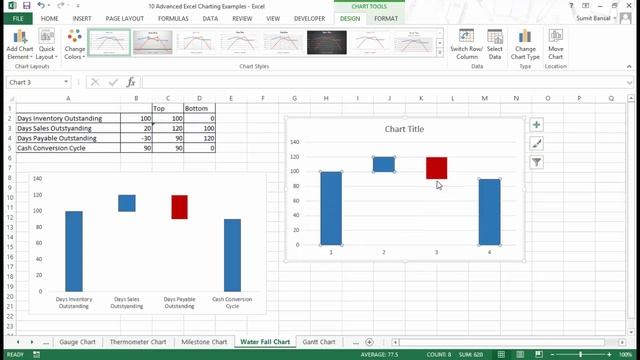Image resolution: width=640 pixels, height=360 pixels.
Task: Switch to the DEVELOPER tab
Action: (x=309, y=19)
